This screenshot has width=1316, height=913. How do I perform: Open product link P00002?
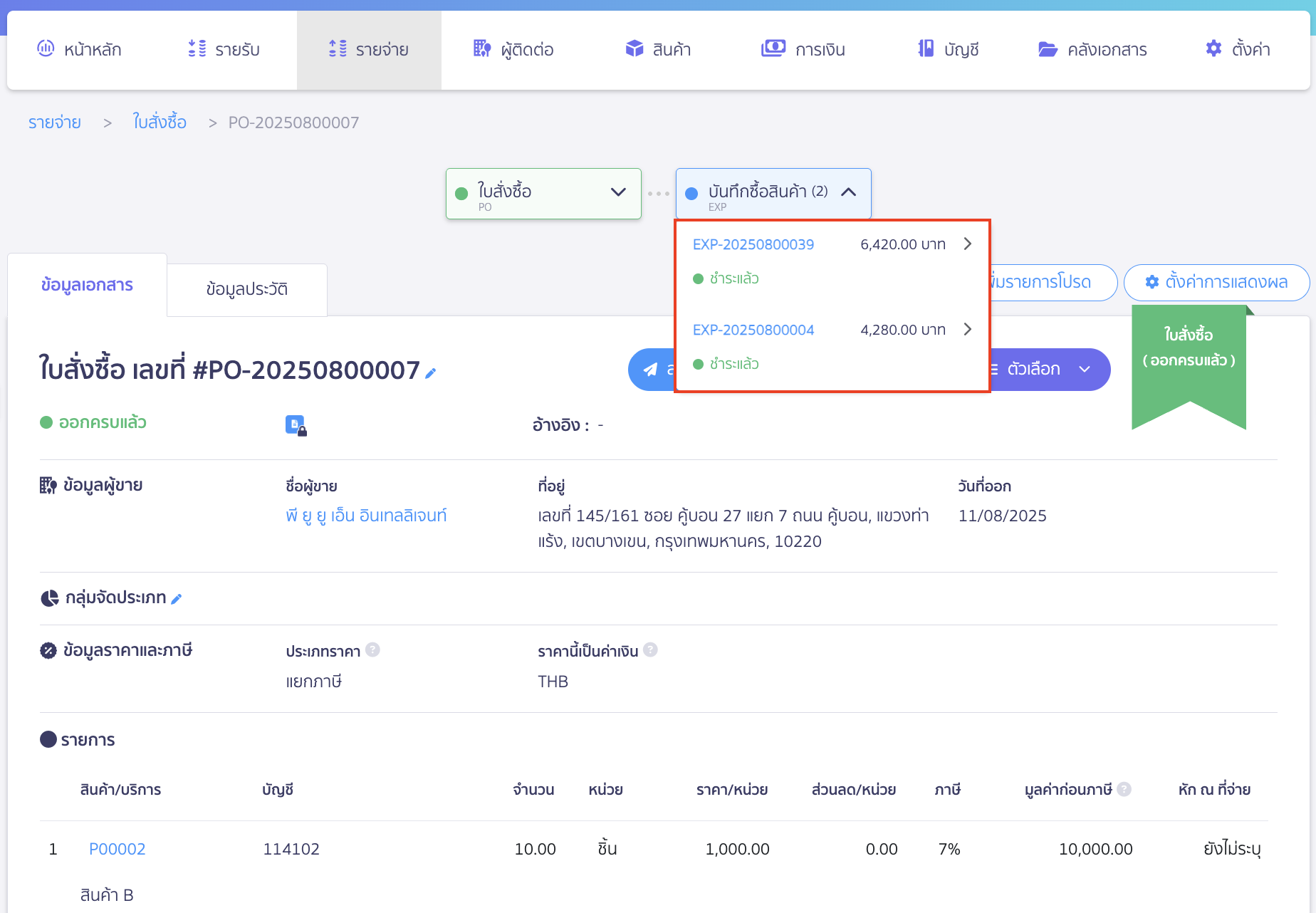coord(117,849)
